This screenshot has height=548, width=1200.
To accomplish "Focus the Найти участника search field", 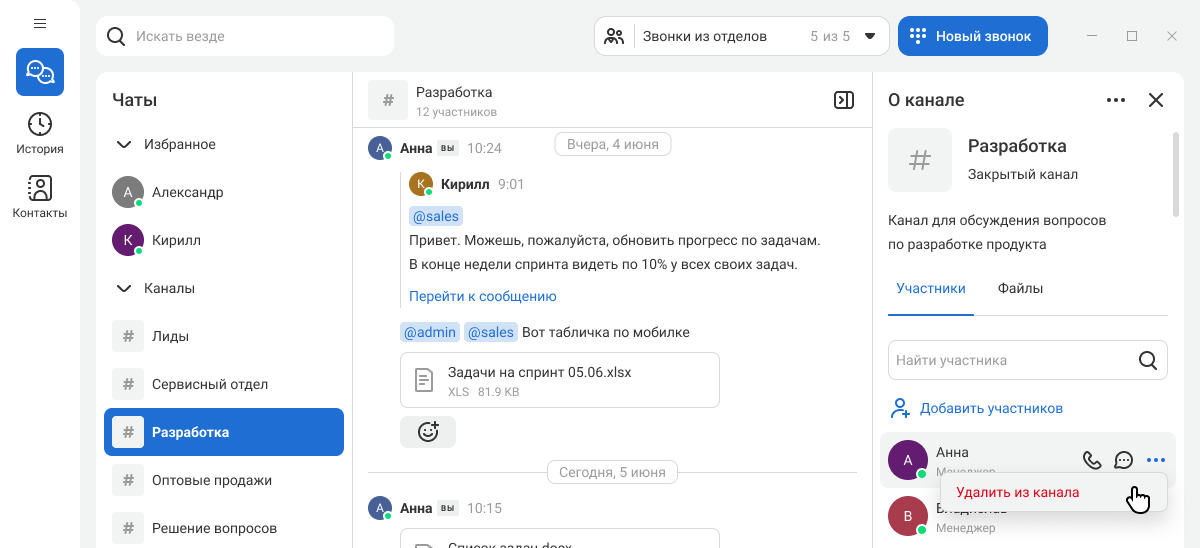I will (x=1012, y=360).
